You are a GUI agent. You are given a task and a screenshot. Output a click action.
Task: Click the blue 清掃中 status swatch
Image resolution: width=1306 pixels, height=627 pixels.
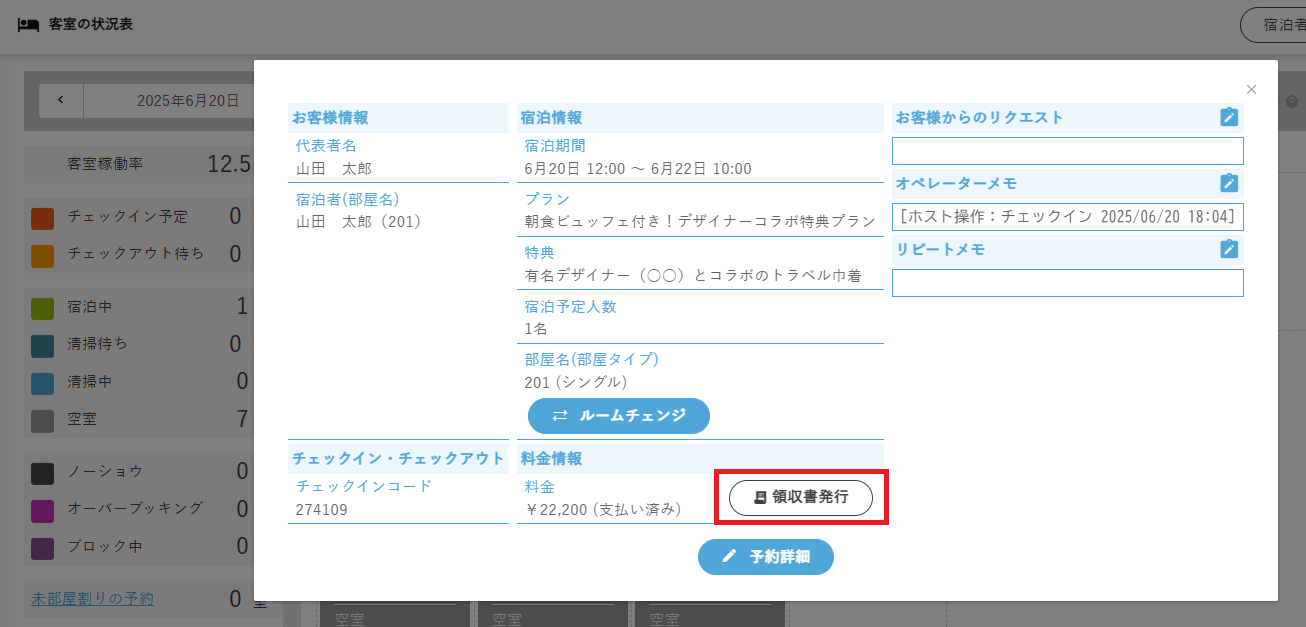[42, 383]
